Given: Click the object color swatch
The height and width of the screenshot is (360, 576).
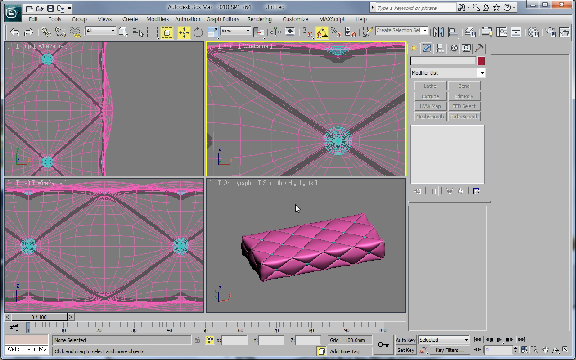Looking at the screenshot, I should 481,61.
